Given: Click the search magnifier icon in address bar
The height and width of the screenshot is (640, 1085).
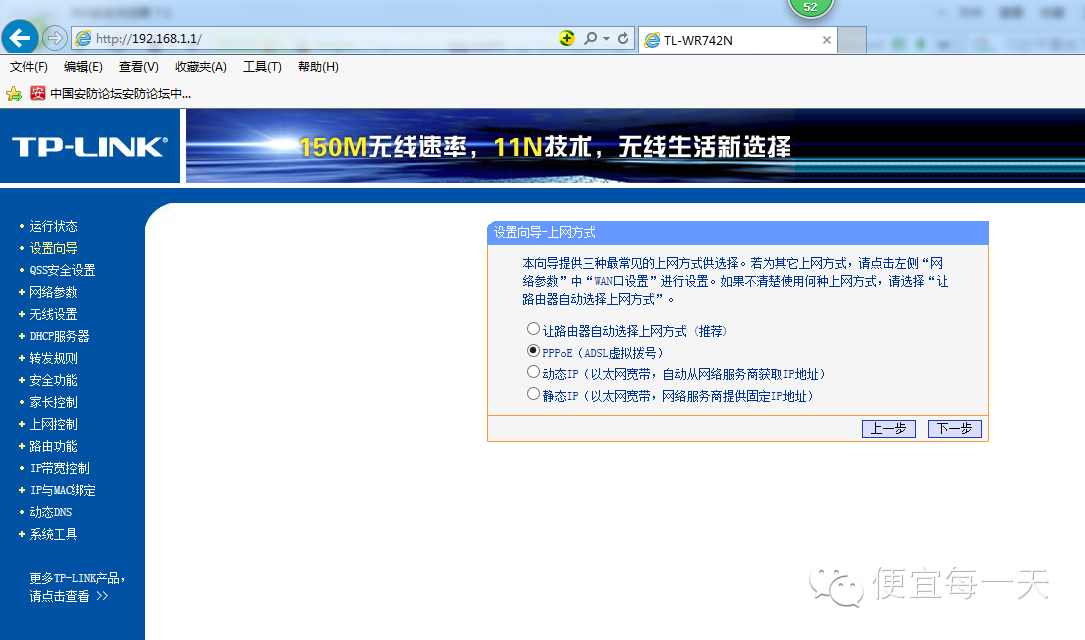Looking at the screenshot, I should point(590,39).
